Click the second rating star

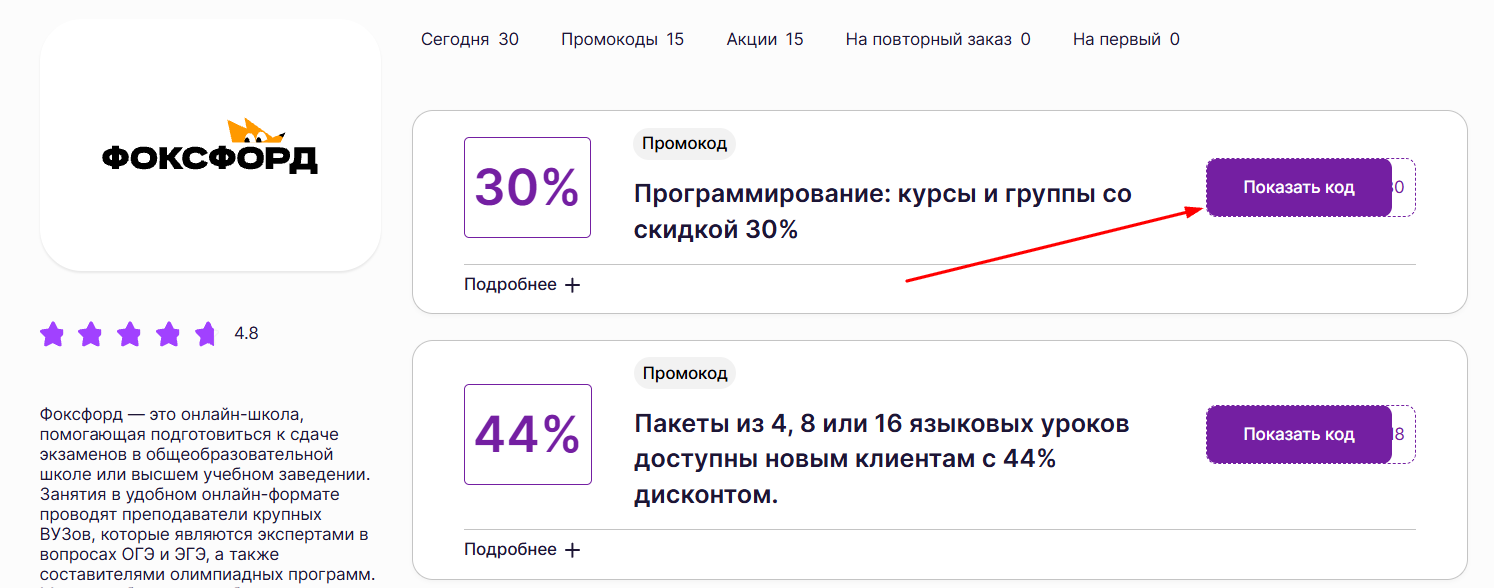point(91,334)
